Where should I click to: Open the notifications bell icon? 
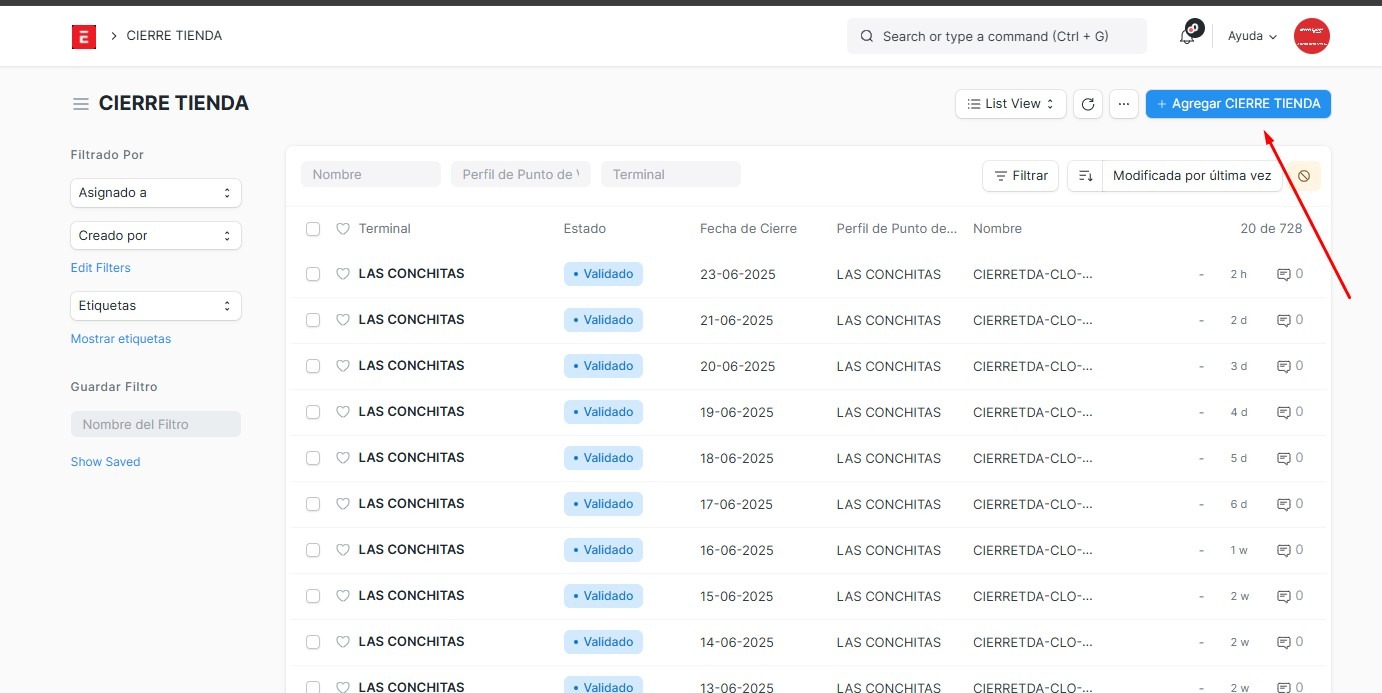click(1188, 36)
